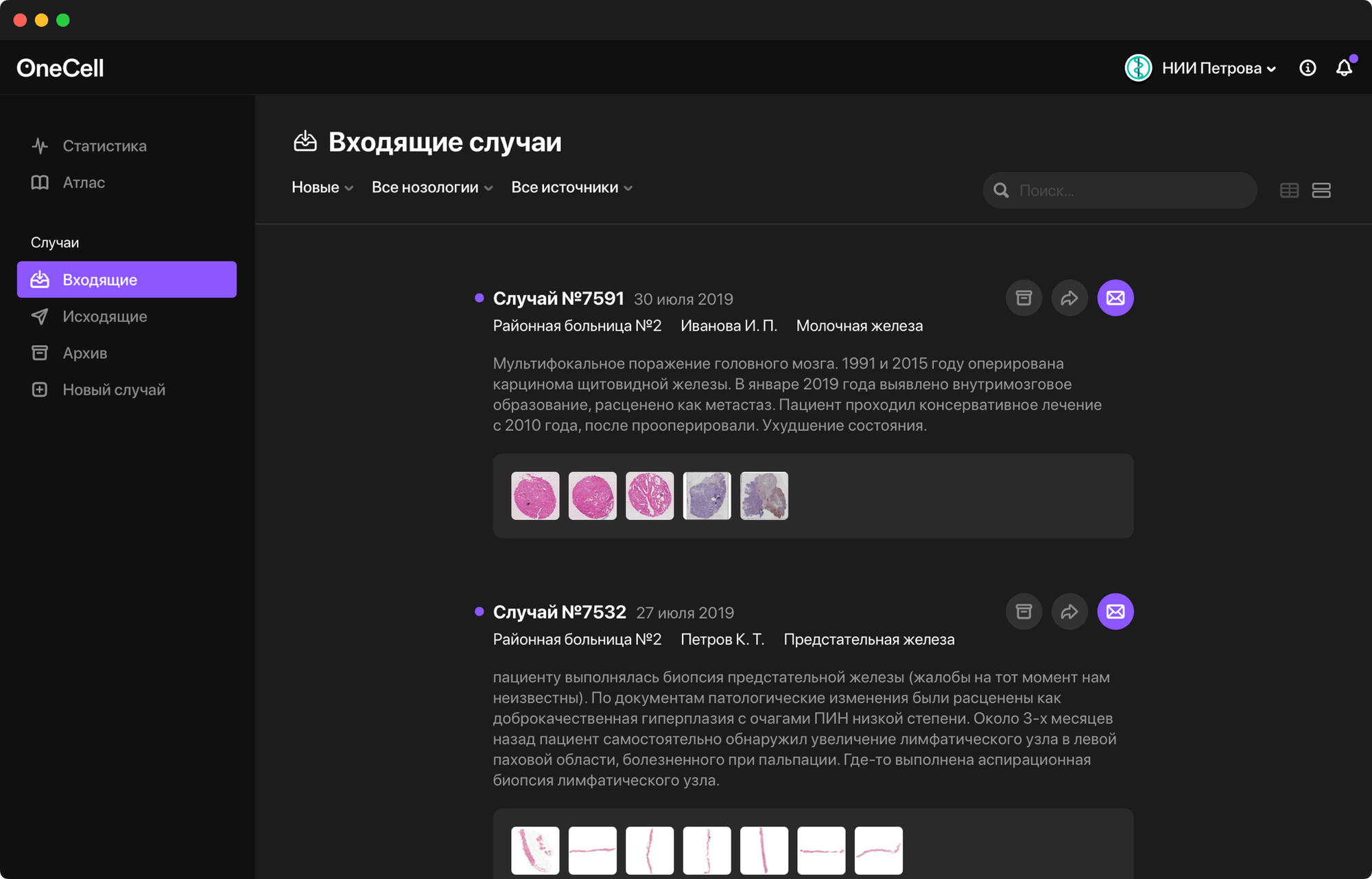Go to Статистика in the sidebar

tap(104, 145)
